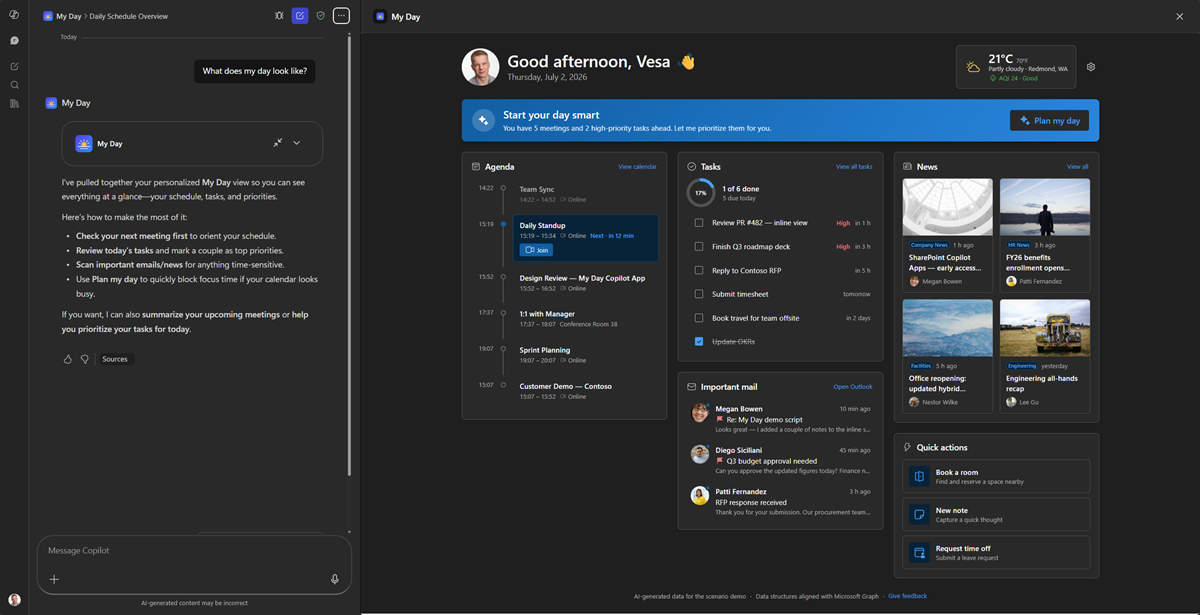Expand the My Day card chevron
This screenshot has width=1200, height=615.
pos(297,143)
